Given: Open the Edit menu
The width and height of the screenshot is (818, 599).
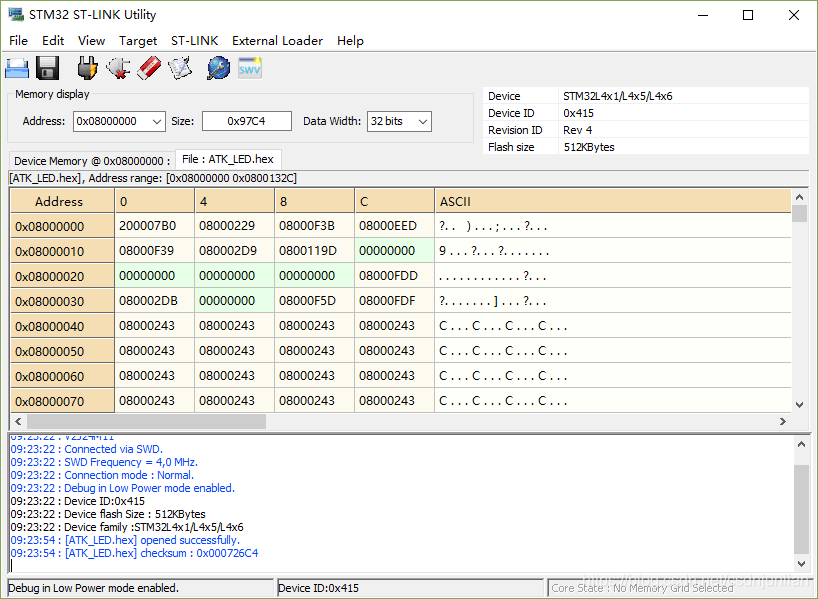Looking at the screenshot, I should pyautogui.click(x=53, y=41).
